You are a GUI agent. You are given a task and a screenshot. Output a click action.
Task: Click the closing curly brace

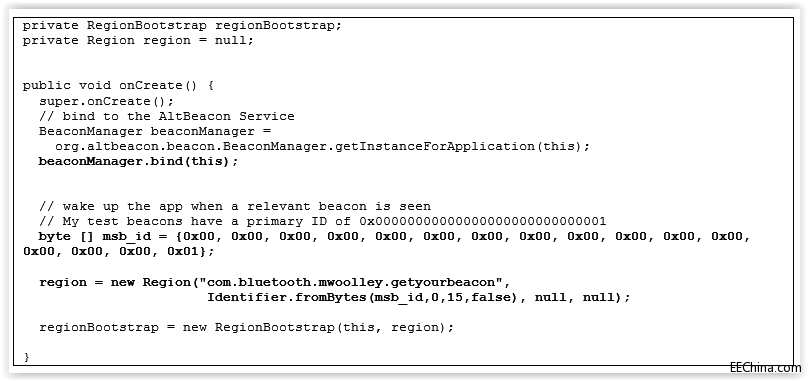[x=26, y=357]
